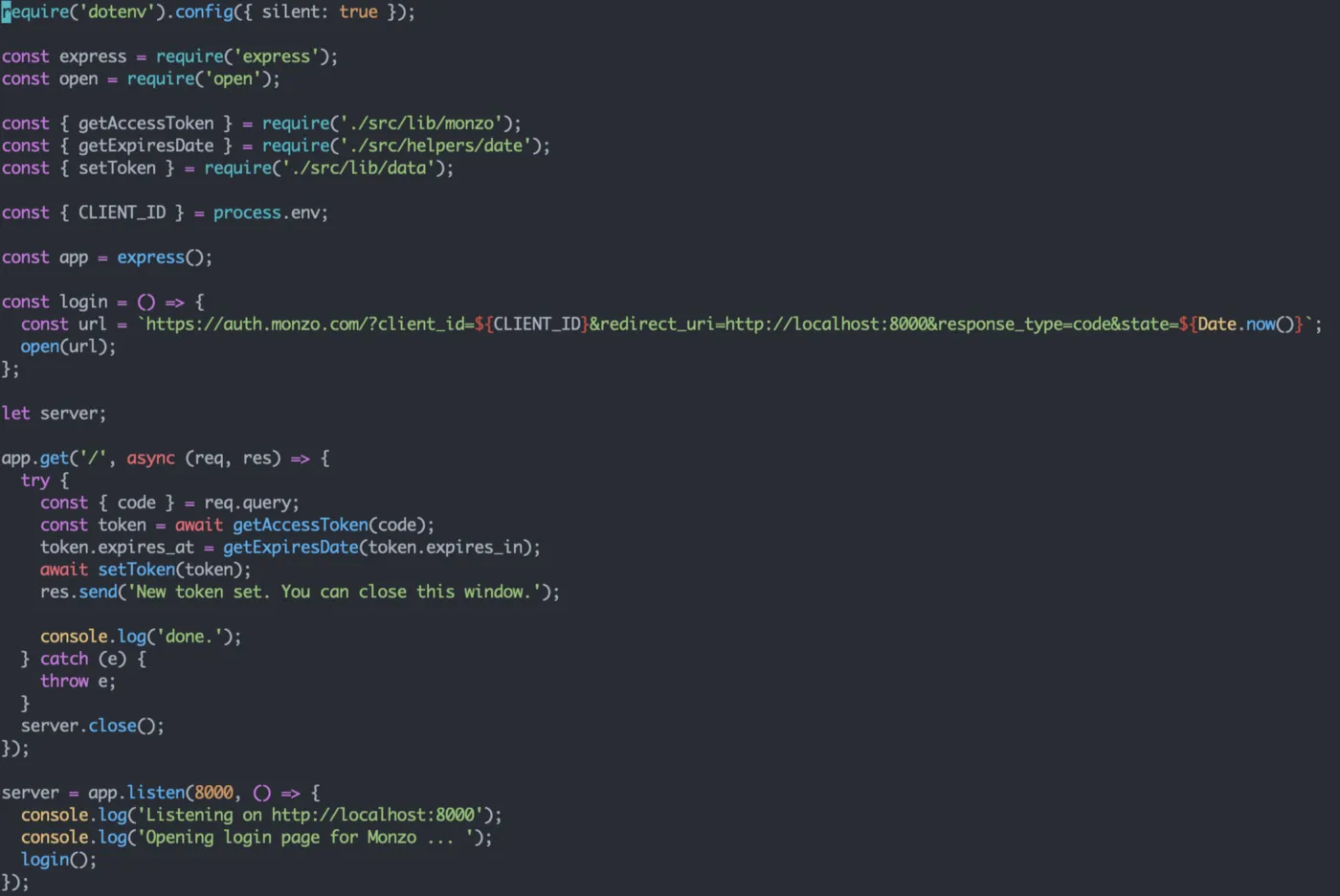Select the 'let server' declaration
Image resolution: width=1340 pixels, height=896 pixels.
(x=53, y=413)
